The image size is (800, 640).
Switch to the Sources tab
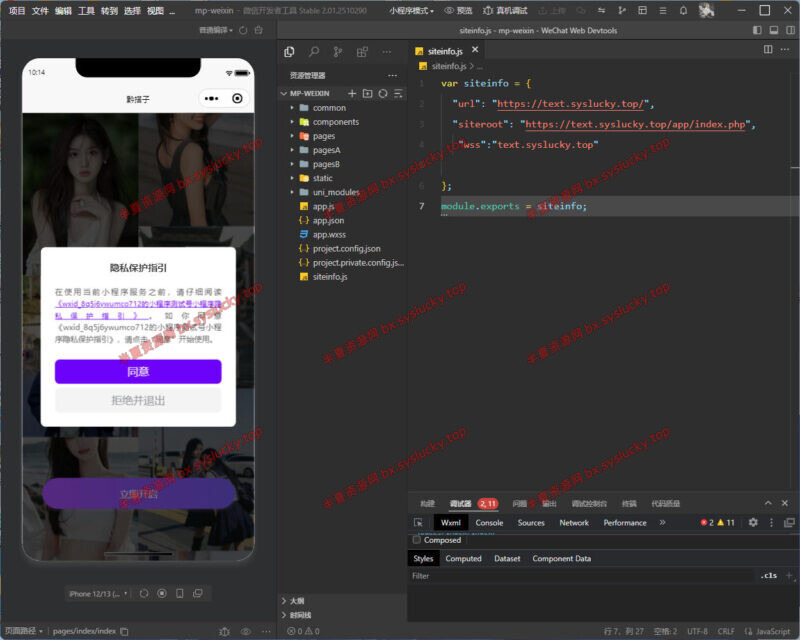click(x=531, y=523)
